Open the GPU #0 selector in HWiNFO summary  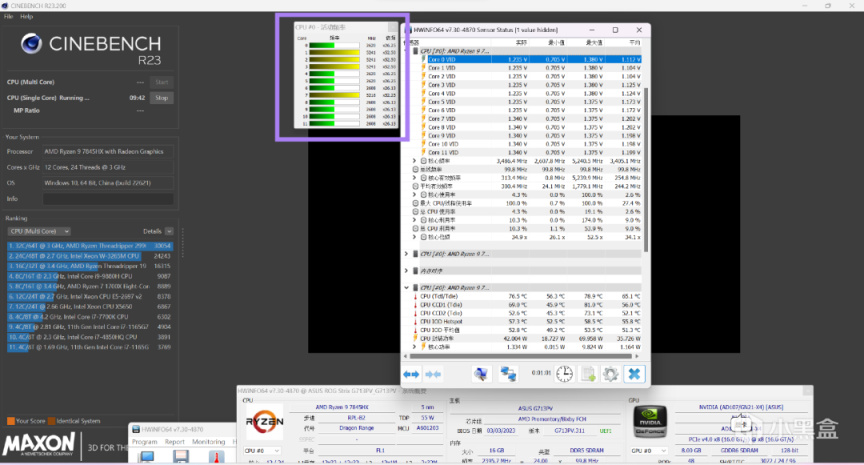click(x=649, y=451)
